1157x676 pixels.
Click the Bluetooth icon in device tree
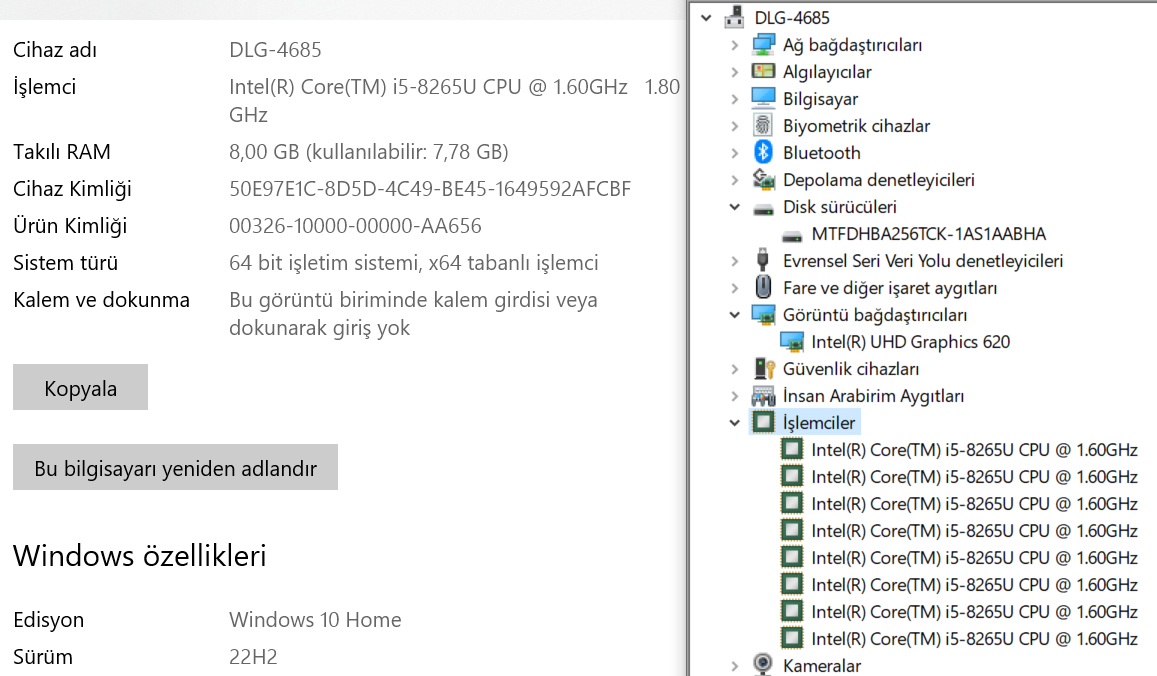point(763,153)
